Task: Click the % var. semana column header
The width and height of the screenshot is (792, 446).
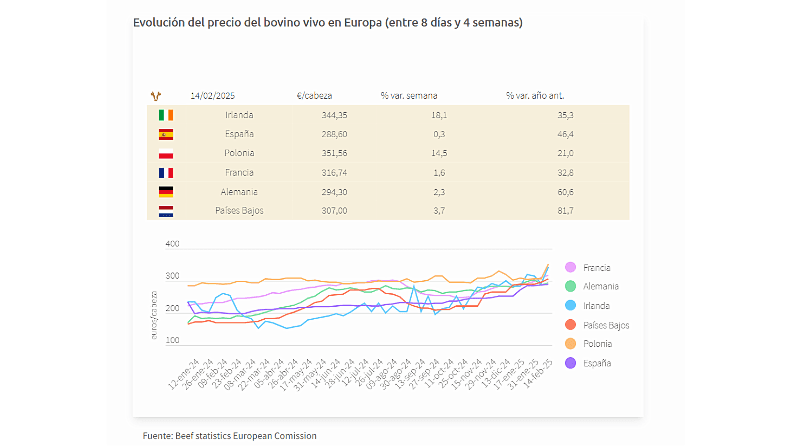Action: click(x=408, y=96)
